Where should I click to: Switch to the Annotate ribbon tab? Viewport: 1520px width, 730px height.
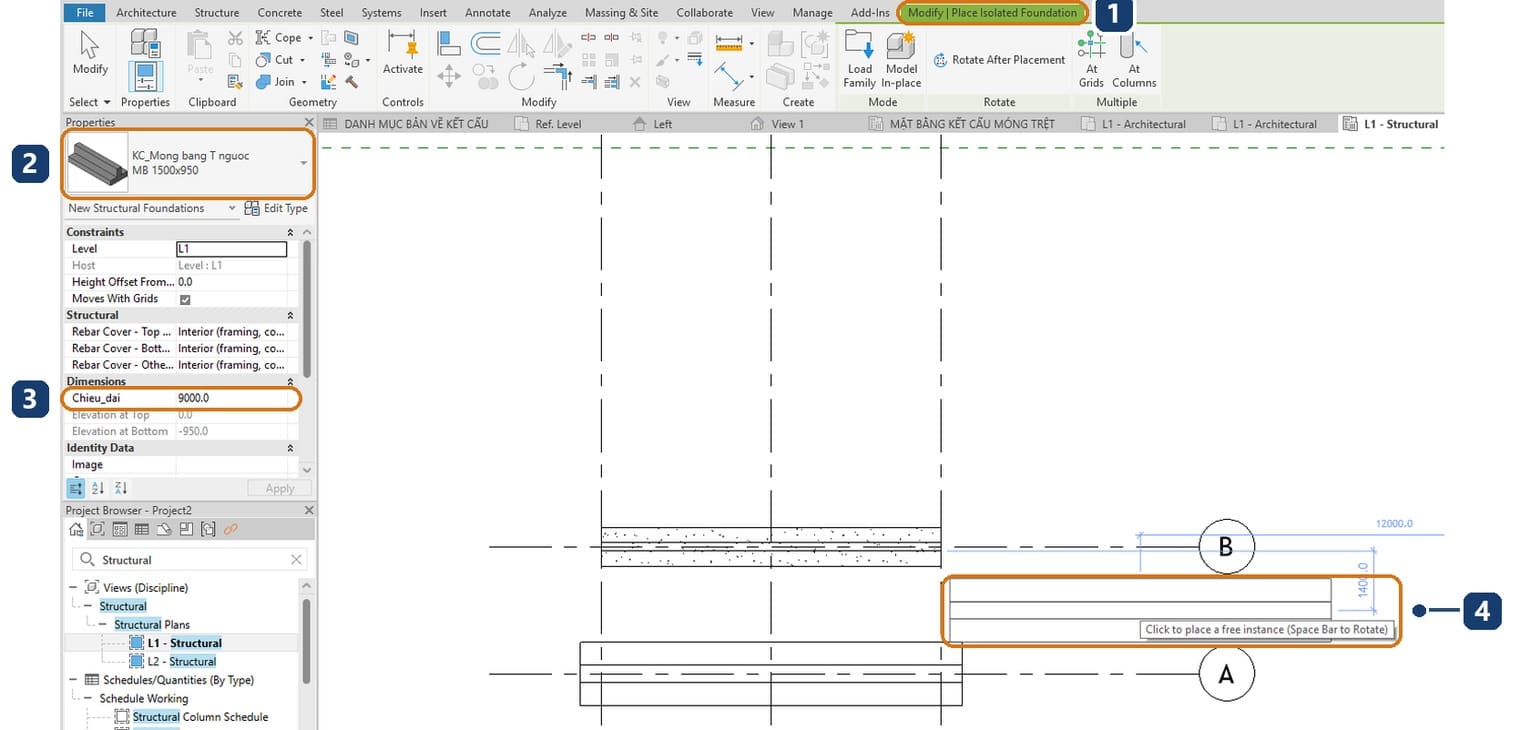[488, 13]
